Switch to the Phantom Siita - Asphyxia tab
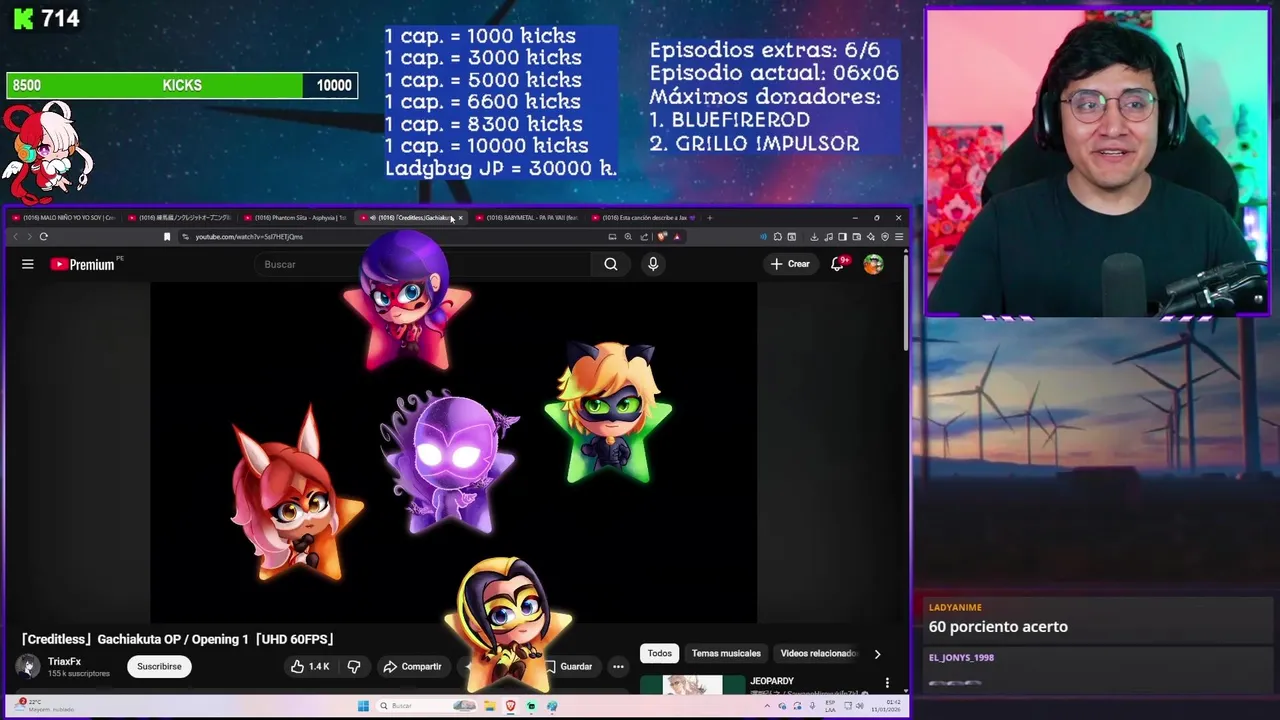Viewport: 1280px width, 720px height. click(296, 217)
